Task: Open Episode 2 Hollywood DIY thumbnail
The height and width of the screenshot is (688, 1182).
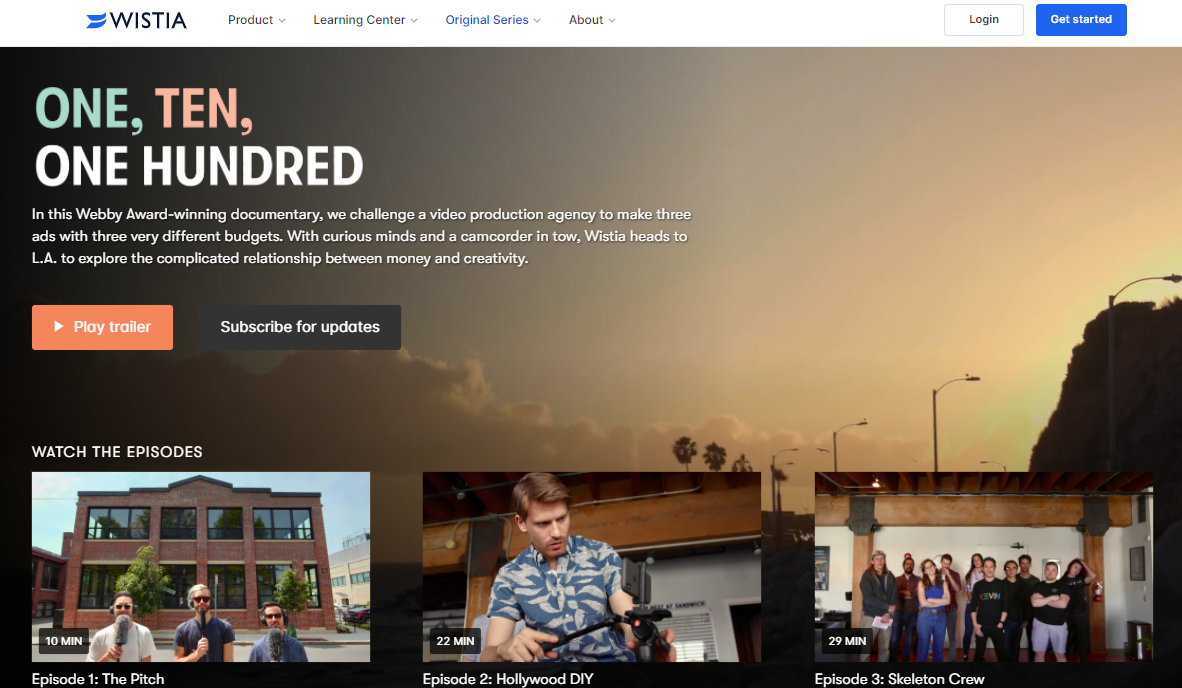Action: tap(592, 567)
